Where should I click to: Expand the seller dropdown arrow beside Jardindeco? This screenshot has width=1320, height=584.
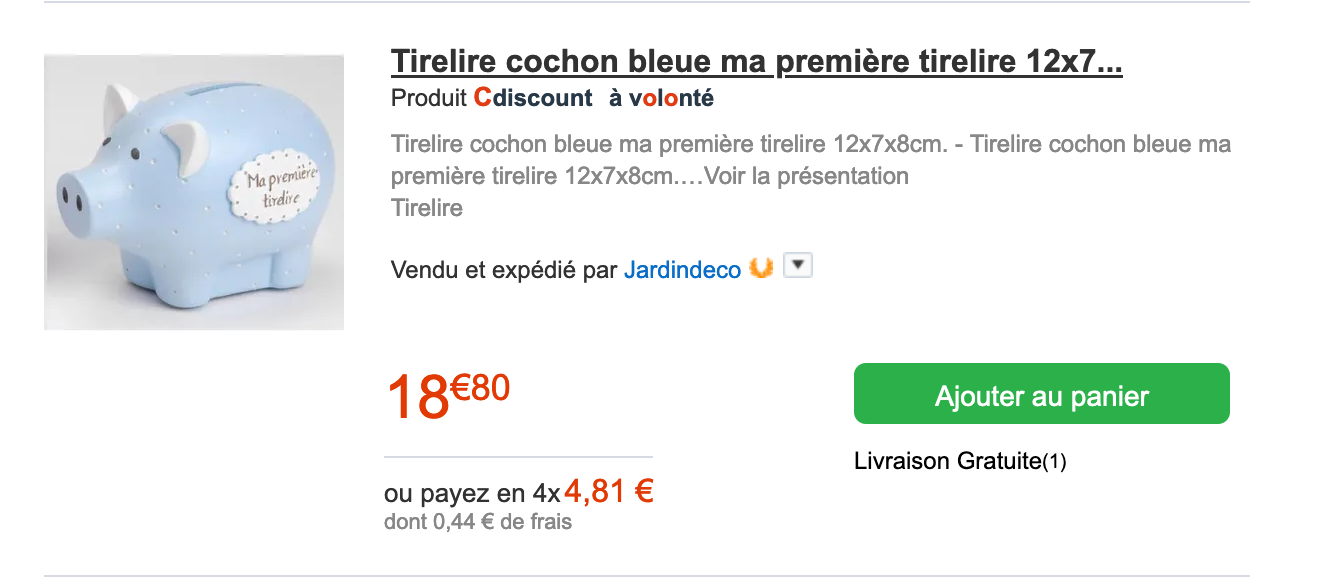click(797, 266)
